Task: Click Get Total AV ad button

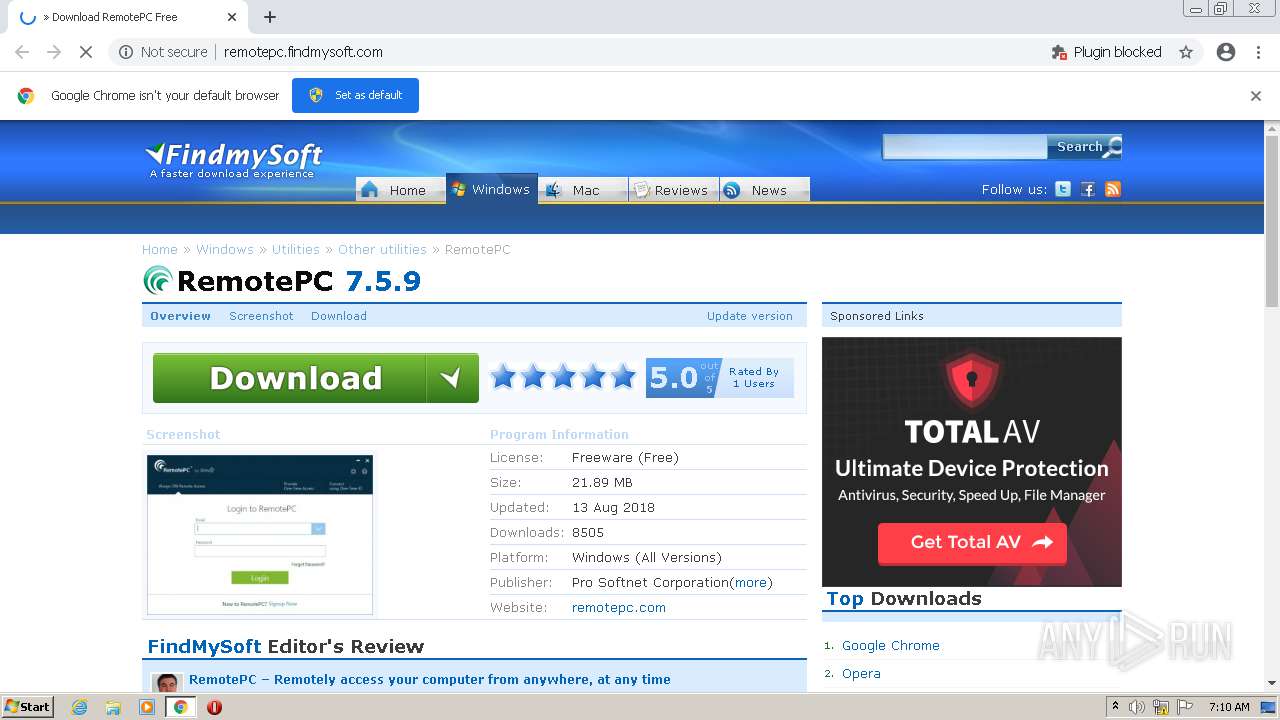Action: (972, 543)
